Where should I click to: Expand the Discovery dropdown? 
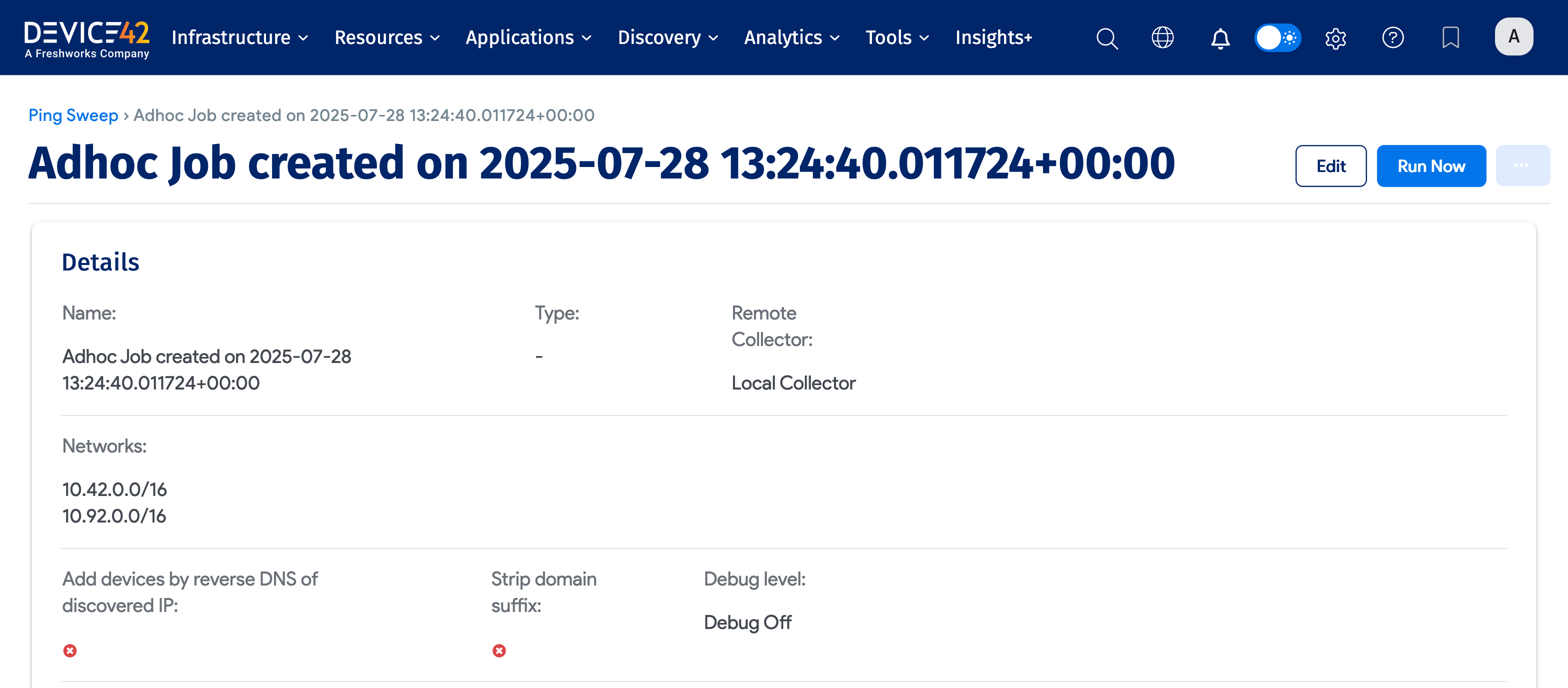click(x=667, y=37)
